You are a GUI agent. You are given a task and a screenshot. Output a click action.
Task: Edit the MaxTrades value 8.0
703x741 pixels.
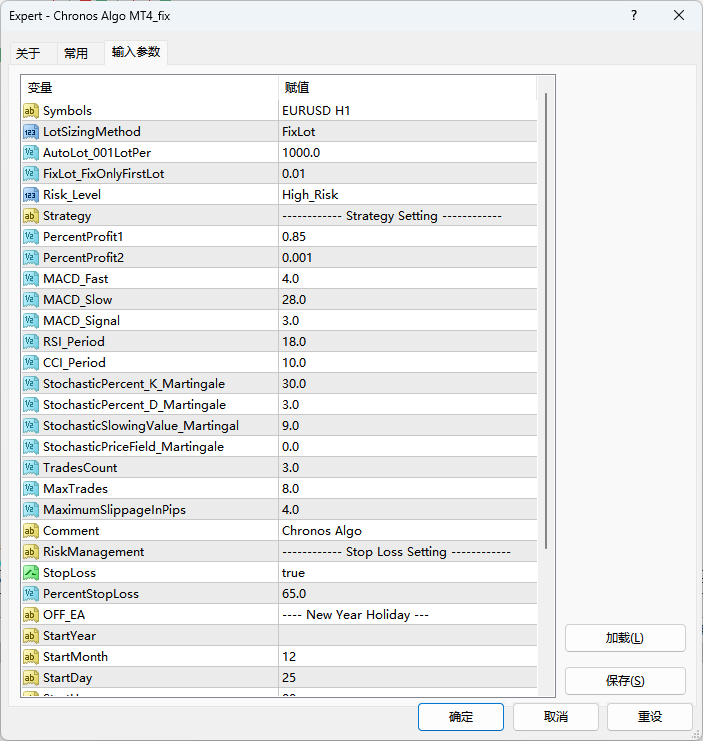point(408,489)
